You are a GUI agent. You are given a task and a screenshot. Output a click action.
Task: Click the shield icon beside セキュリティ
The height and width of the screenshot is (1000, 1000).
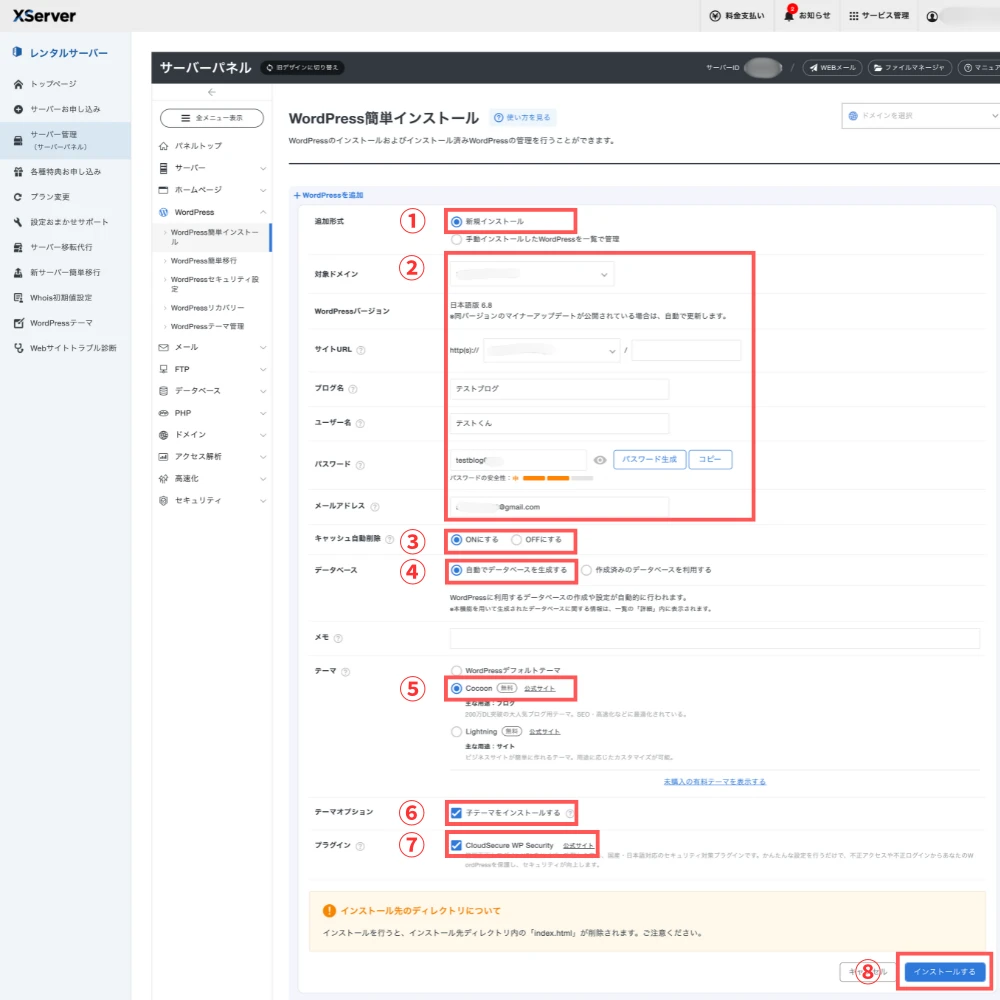(x=163, y=501)
